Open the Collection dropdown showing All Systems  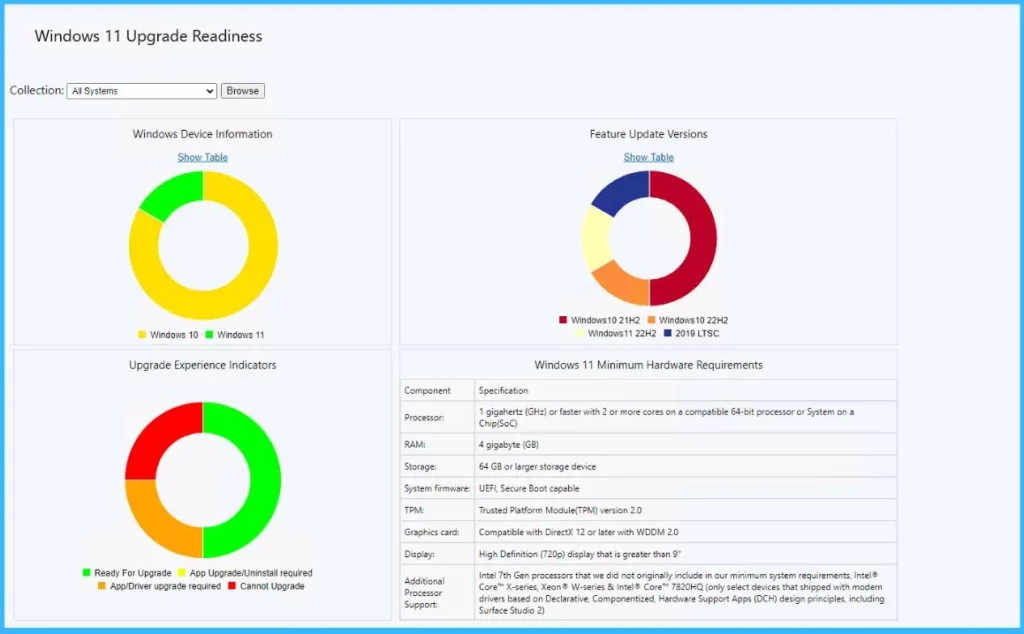[x=142, y=91]
